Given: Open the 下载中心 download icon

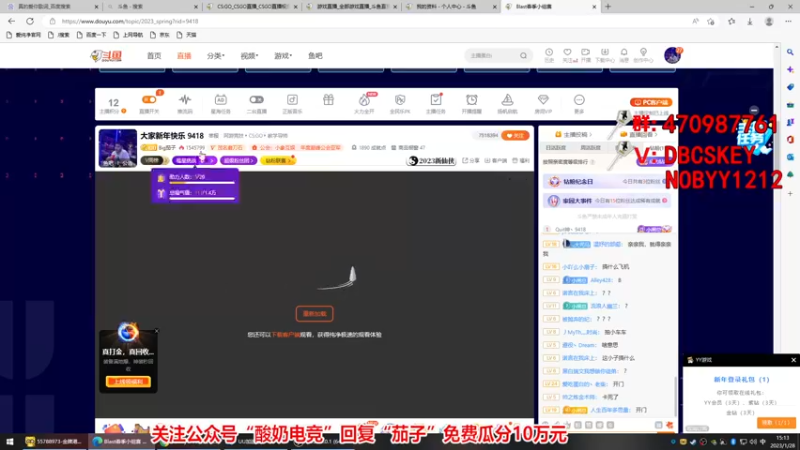Looking at the screenshot, I should point(605,55).
